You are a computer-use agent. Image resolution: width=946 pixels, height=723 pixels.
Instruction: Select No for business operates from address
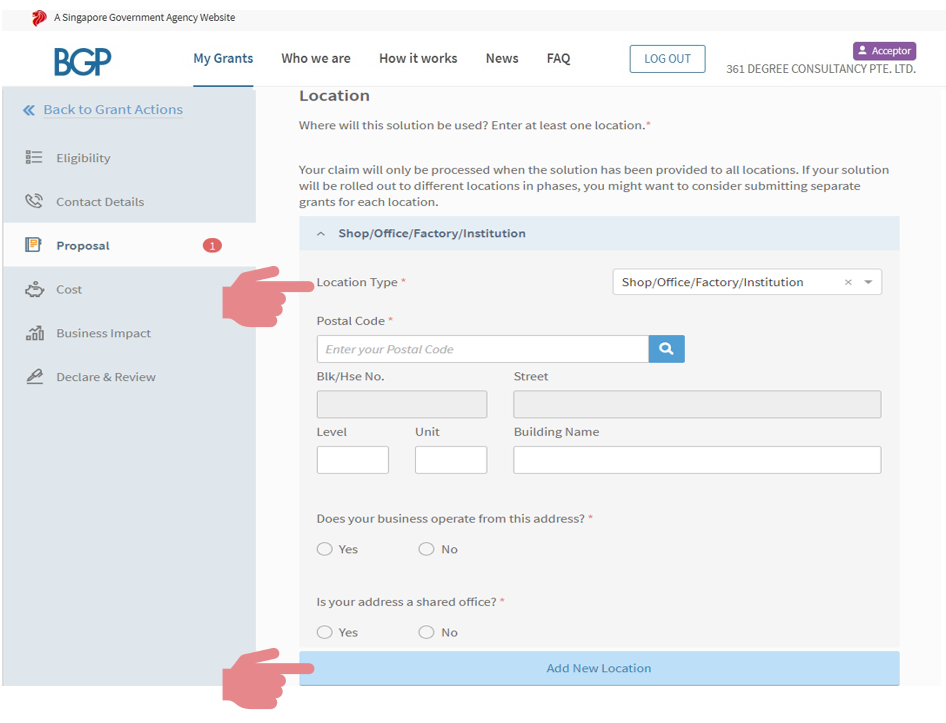pos(427,549)
